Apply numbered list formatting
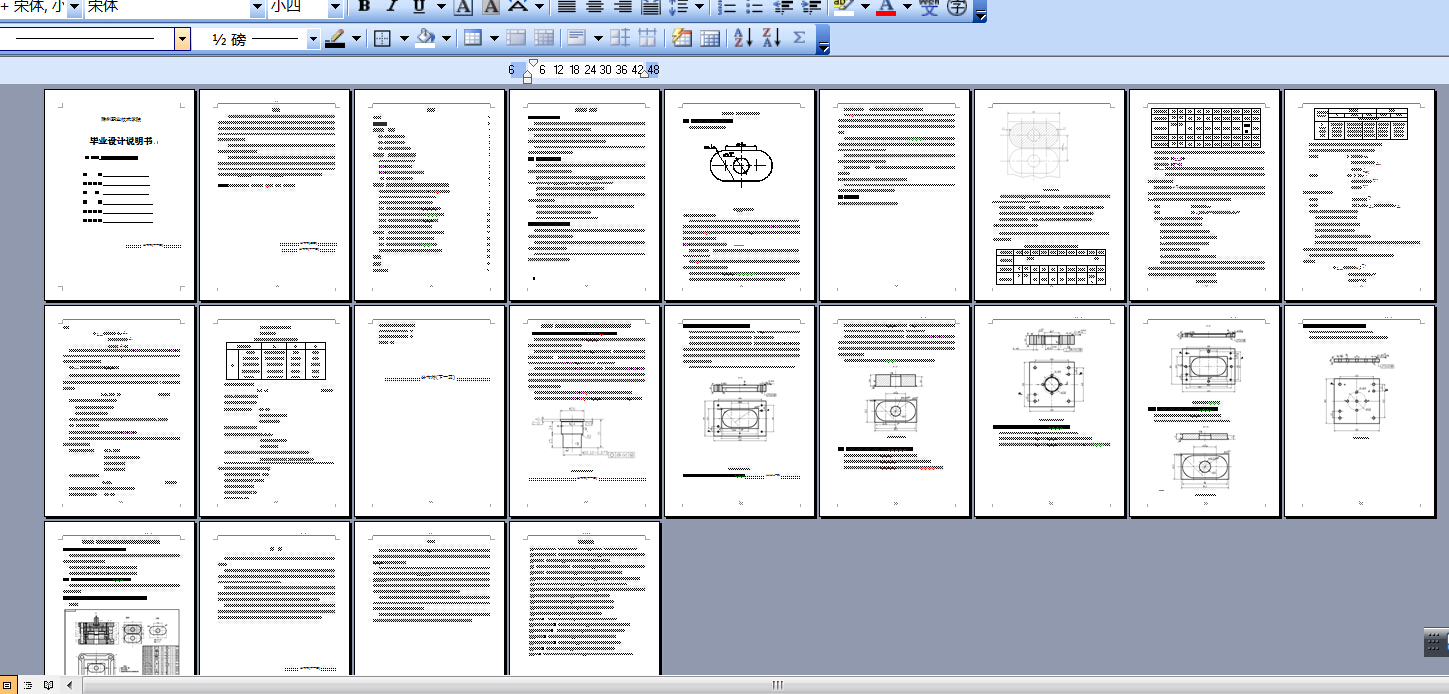Image resolution: width=1449 pixels, height=694 pixels. click(728, 7)
